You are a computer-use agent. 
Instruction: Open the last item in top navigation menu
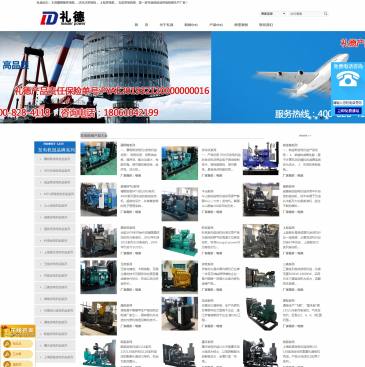266,25
